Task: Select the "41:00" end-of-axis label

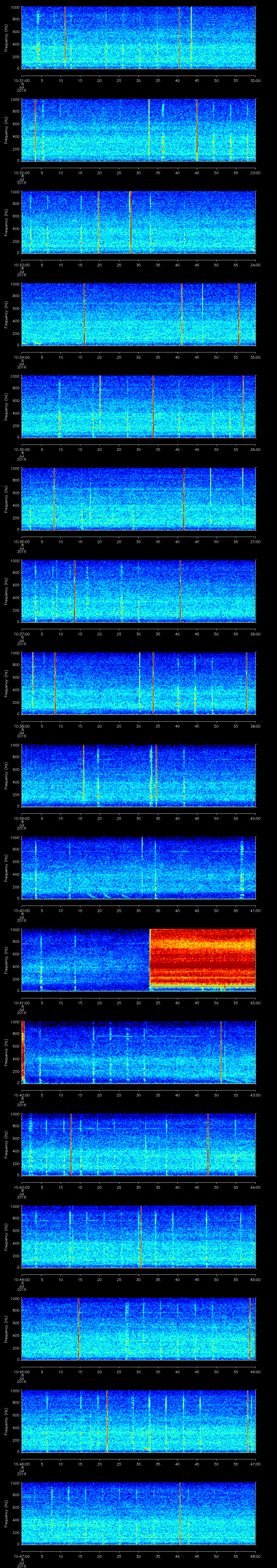Action: [255, 910]
